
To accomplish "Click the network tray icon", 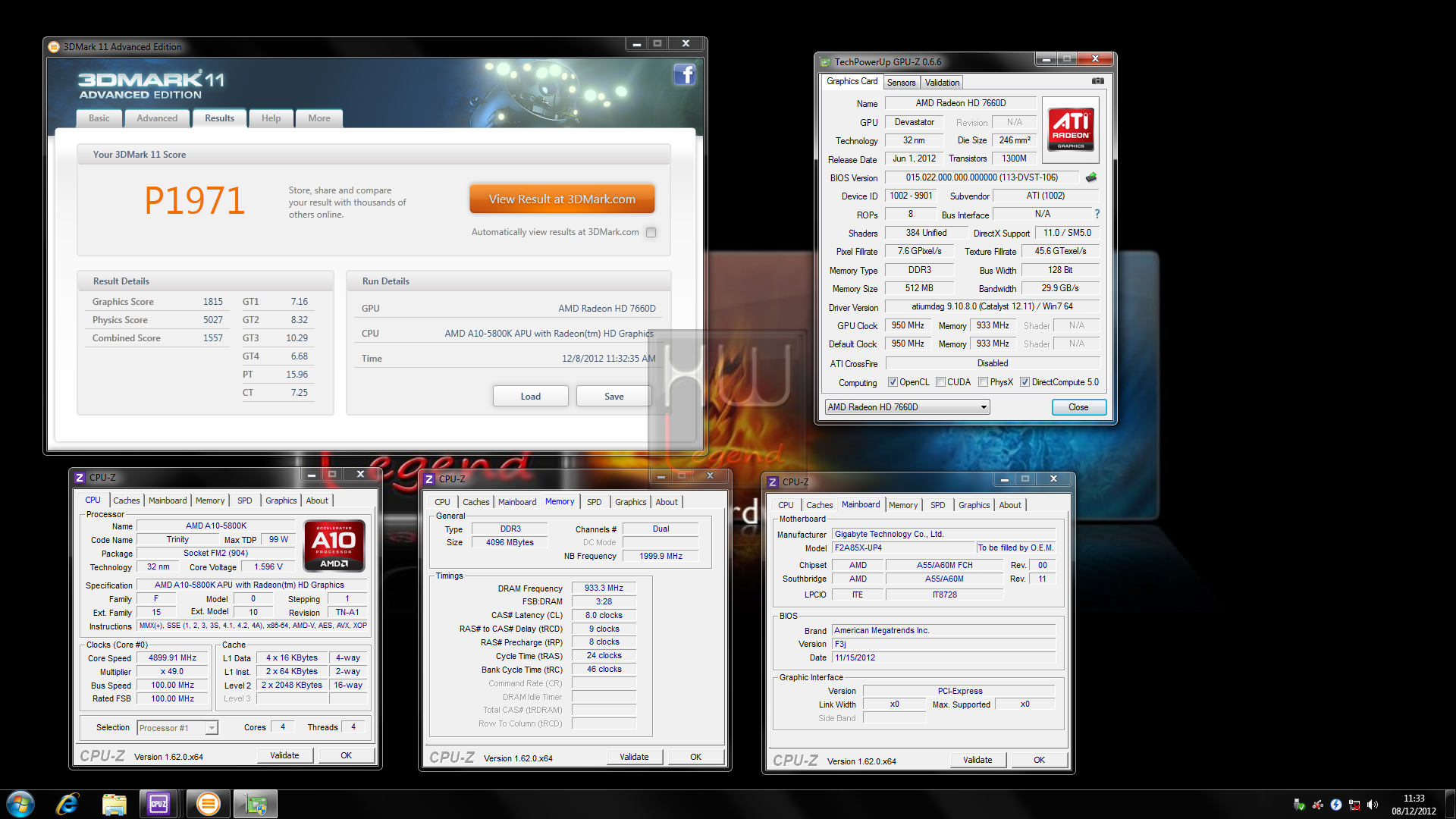I will [x=1354, y=805].
